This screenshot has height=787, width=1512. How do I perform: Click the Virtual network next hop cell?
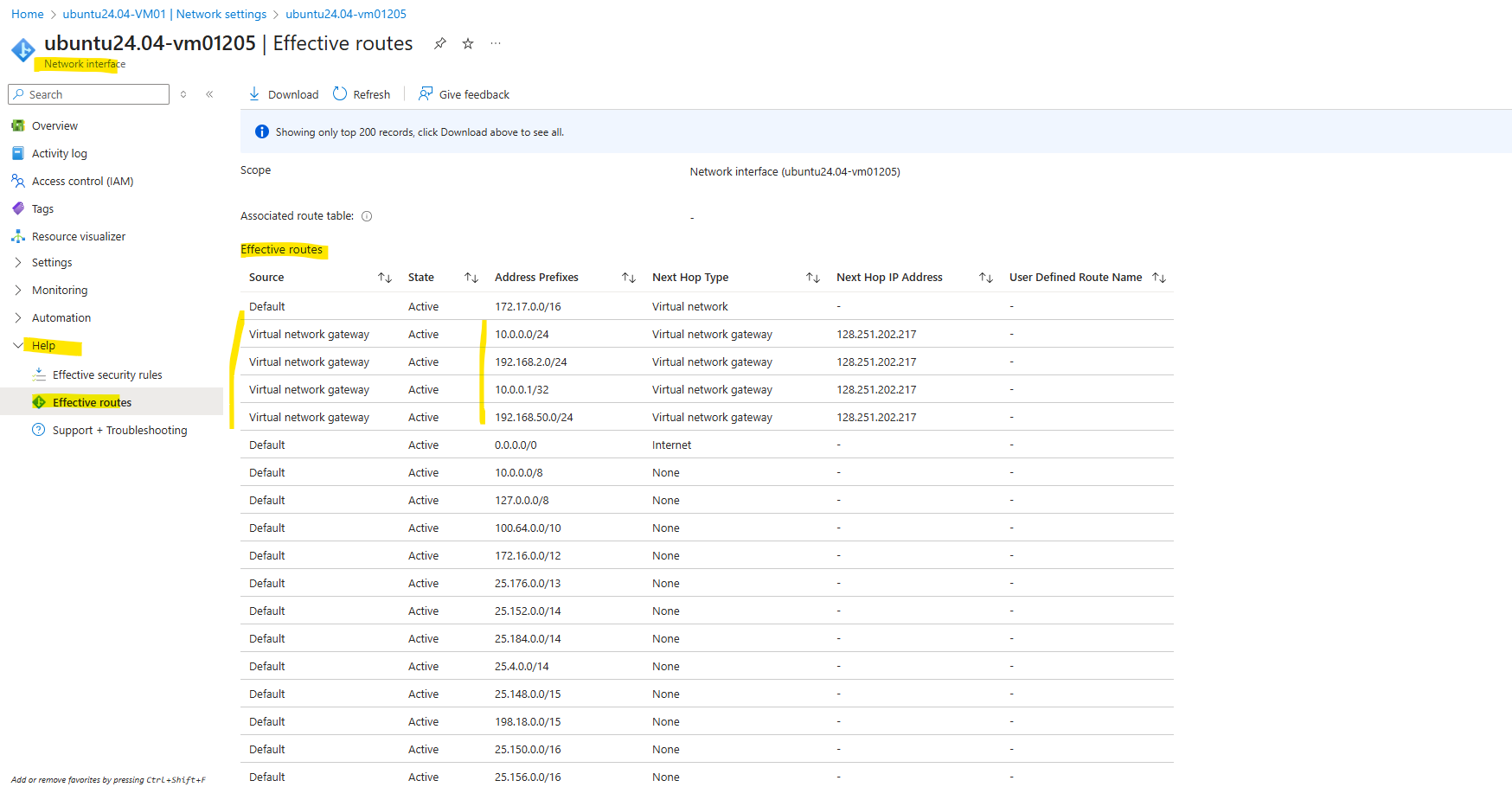(690, 307)
